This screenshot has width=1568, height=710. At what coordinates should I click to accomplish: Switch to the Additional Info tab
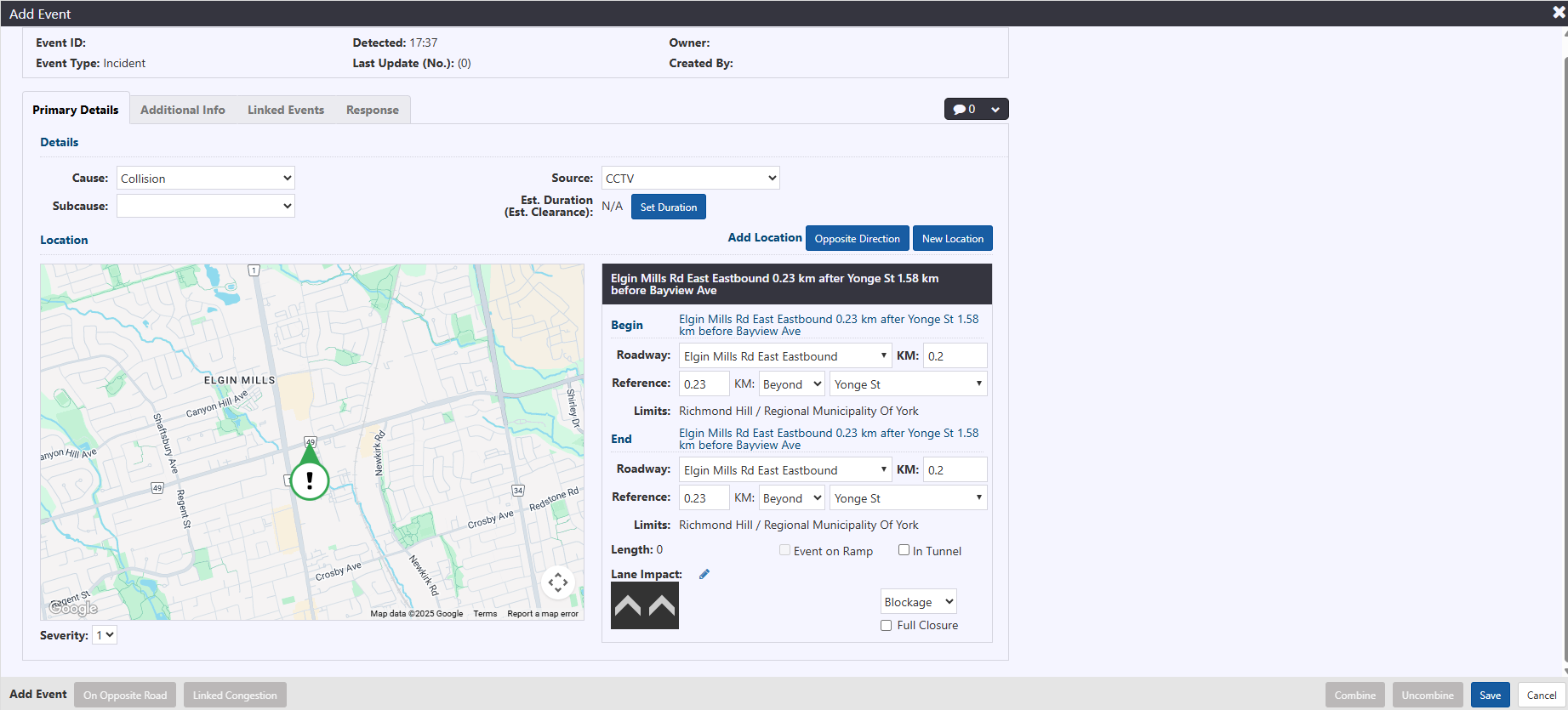click(183, 110)
